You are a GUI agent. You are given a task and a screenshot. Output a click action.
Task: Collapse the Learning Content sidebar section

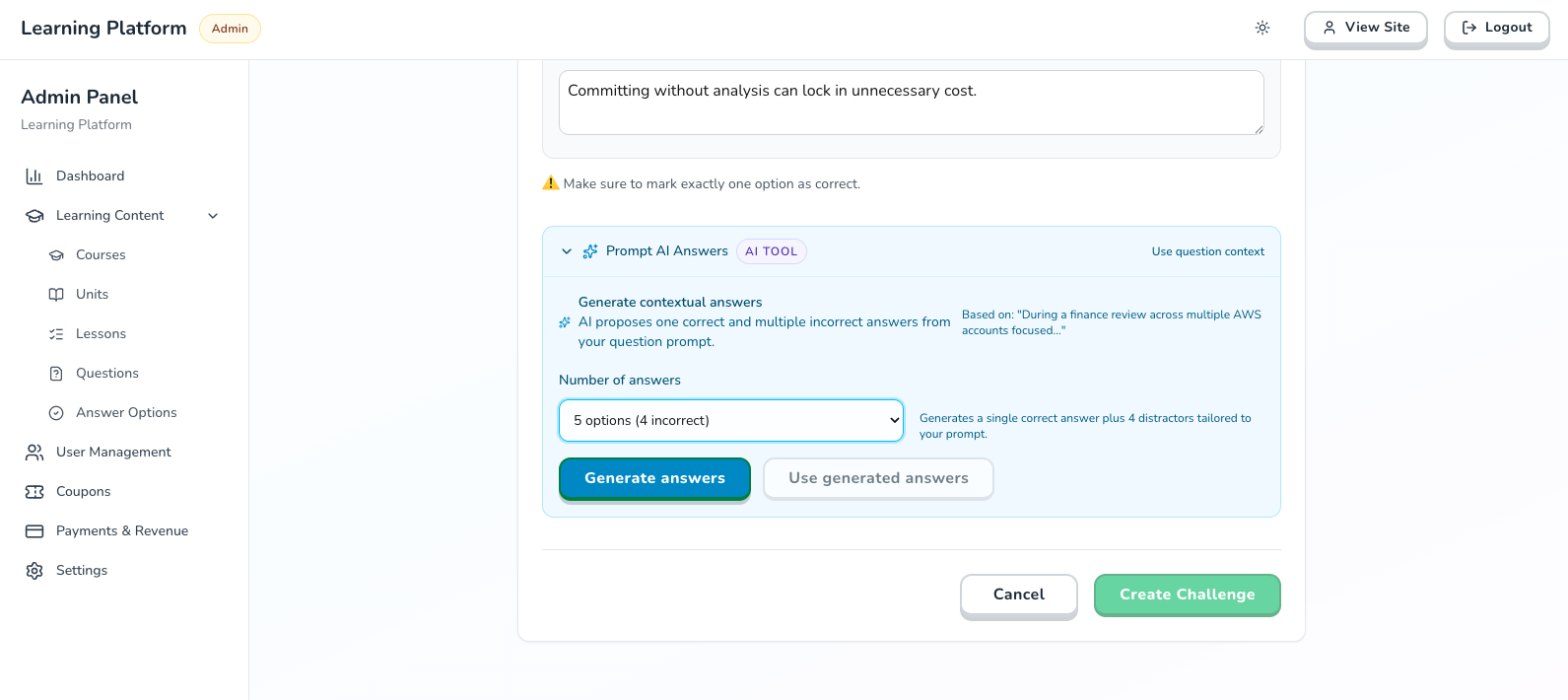pos(213,216)
